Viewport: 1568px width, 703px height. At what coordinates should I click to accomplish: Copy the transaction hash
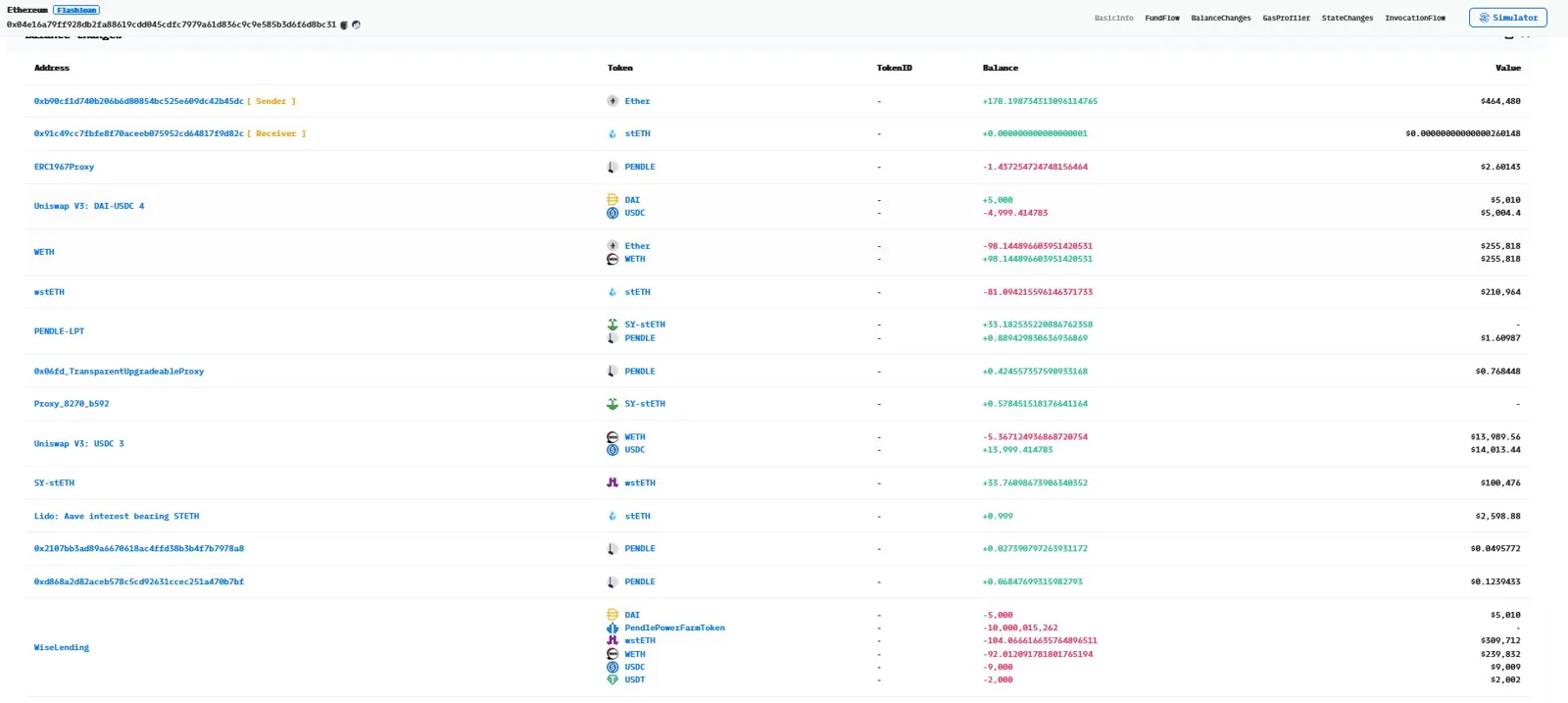pyautogui.click(x=344, y=25)
